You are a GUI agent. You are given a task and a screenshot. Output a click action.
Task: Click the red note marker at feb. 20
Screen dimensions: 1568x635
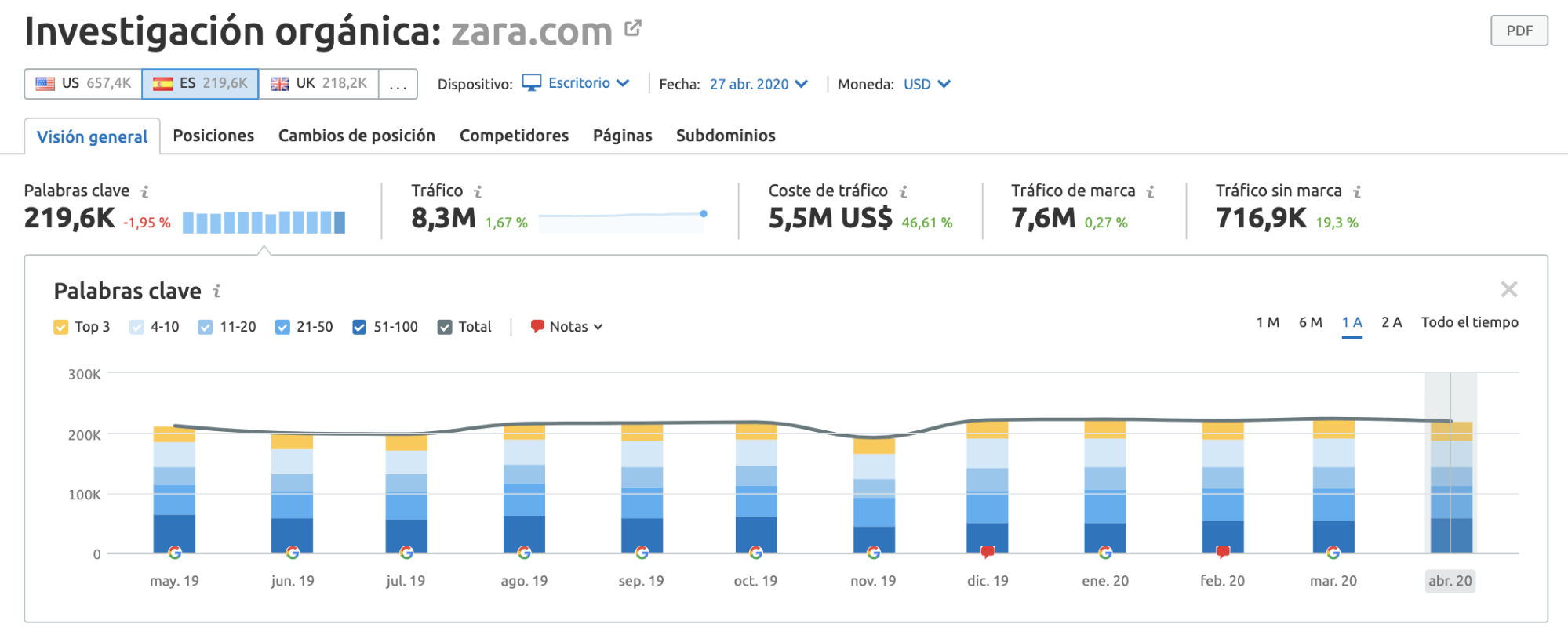(1222, 553)
